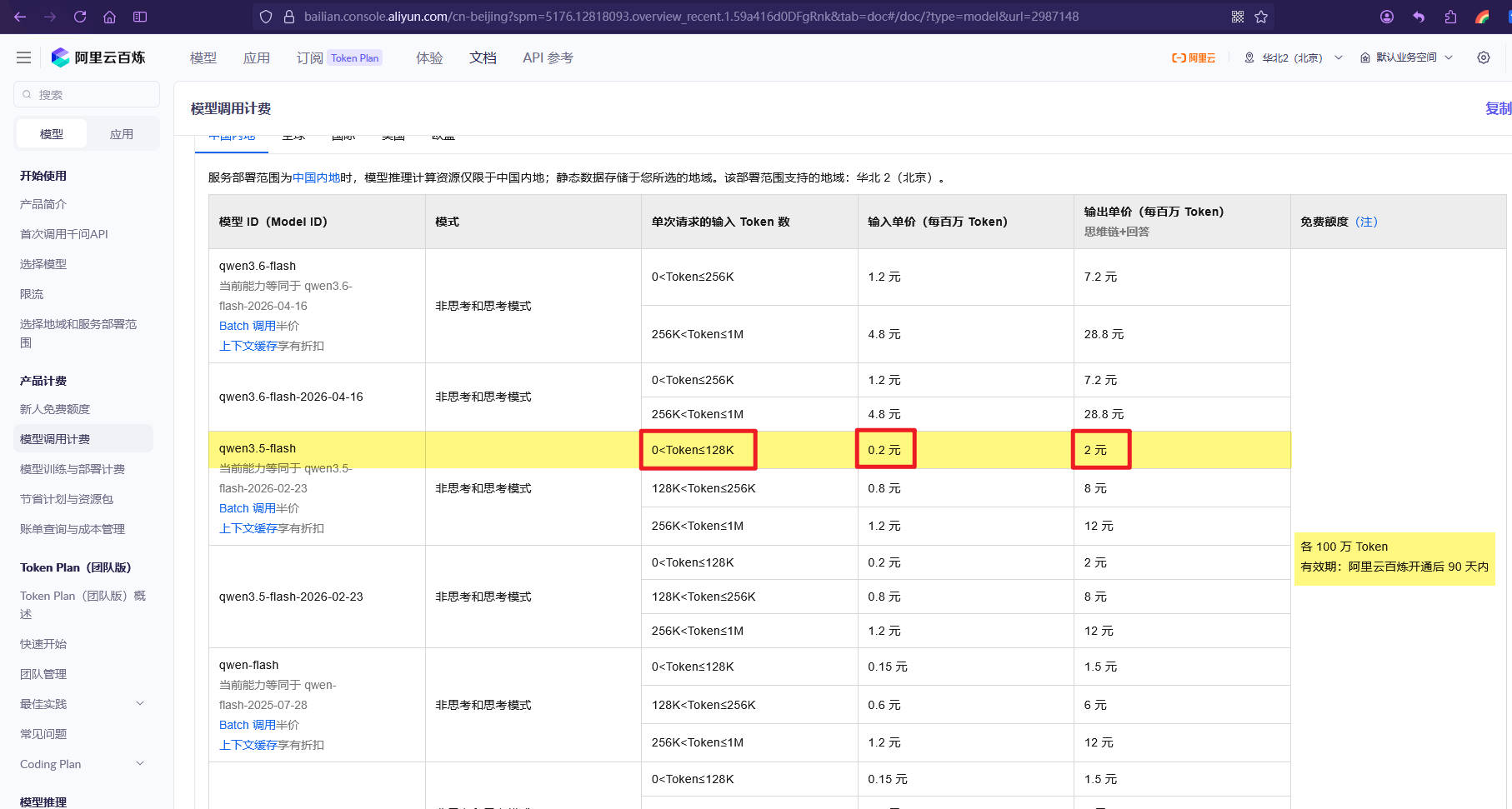The width and height of the screenshot is (1512, 809).
Task: Open Batch 调用 link under qwen3.6-flash
Action: [x=247, y=326]
